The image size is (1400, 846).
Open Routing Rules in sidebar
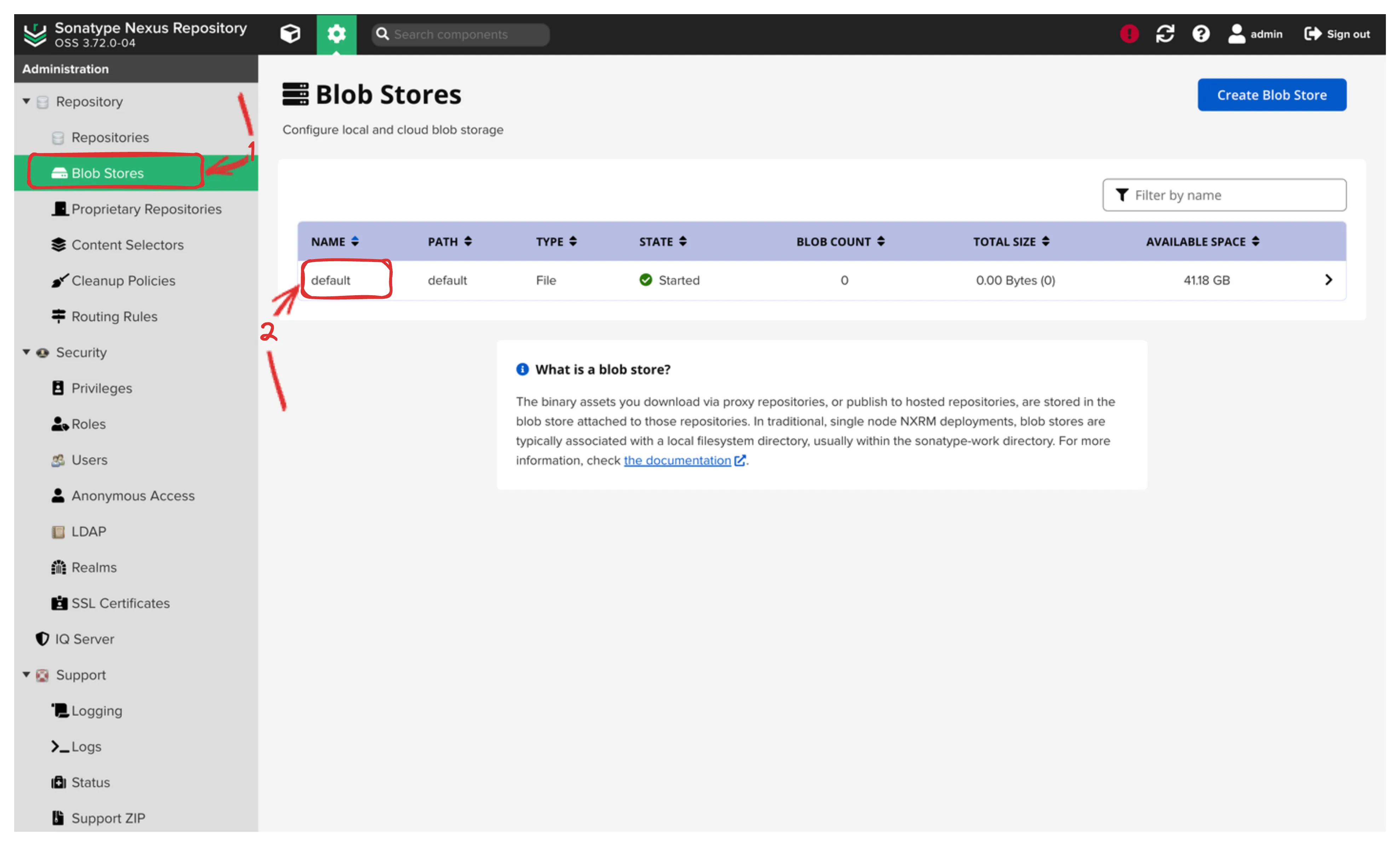[x=114, y=317]
